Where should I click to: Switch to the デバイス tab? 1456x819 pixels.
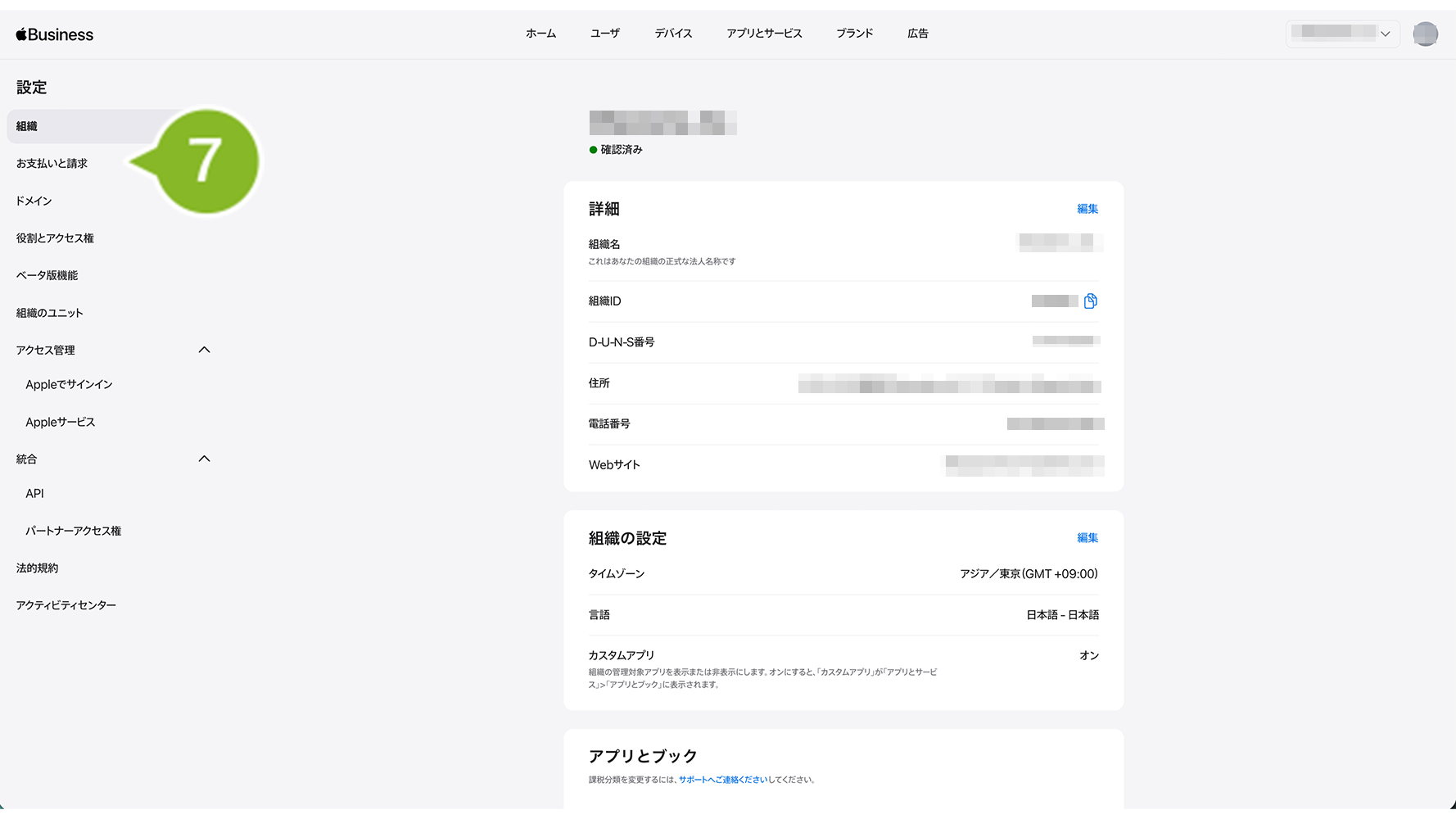(673, 34)
